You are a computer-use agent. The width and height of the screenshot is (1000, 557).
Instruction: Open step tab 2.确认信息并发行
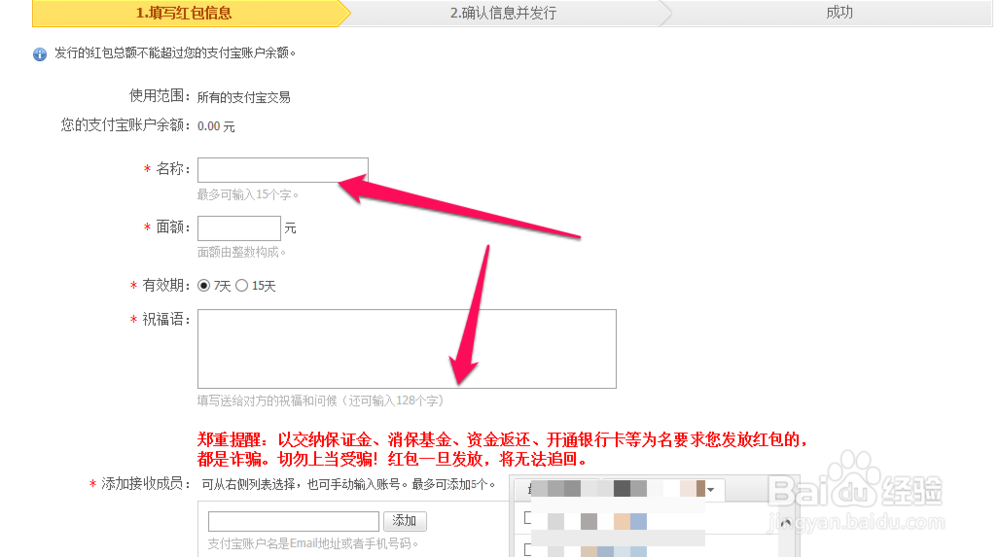tap(503, 13)
